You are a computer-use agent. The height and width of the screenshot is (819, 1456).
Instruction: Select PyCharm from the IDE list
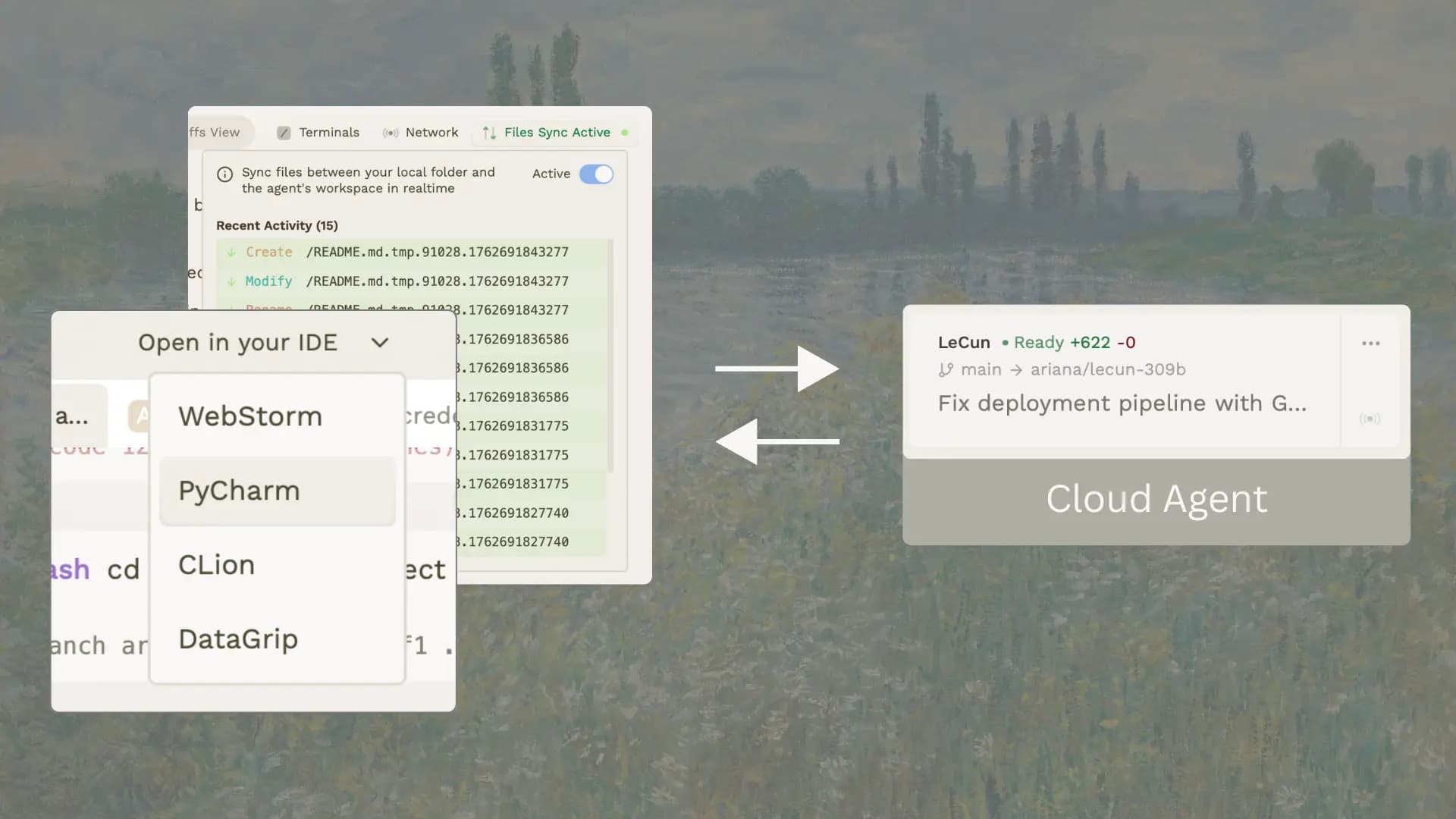tap(240, 491)
